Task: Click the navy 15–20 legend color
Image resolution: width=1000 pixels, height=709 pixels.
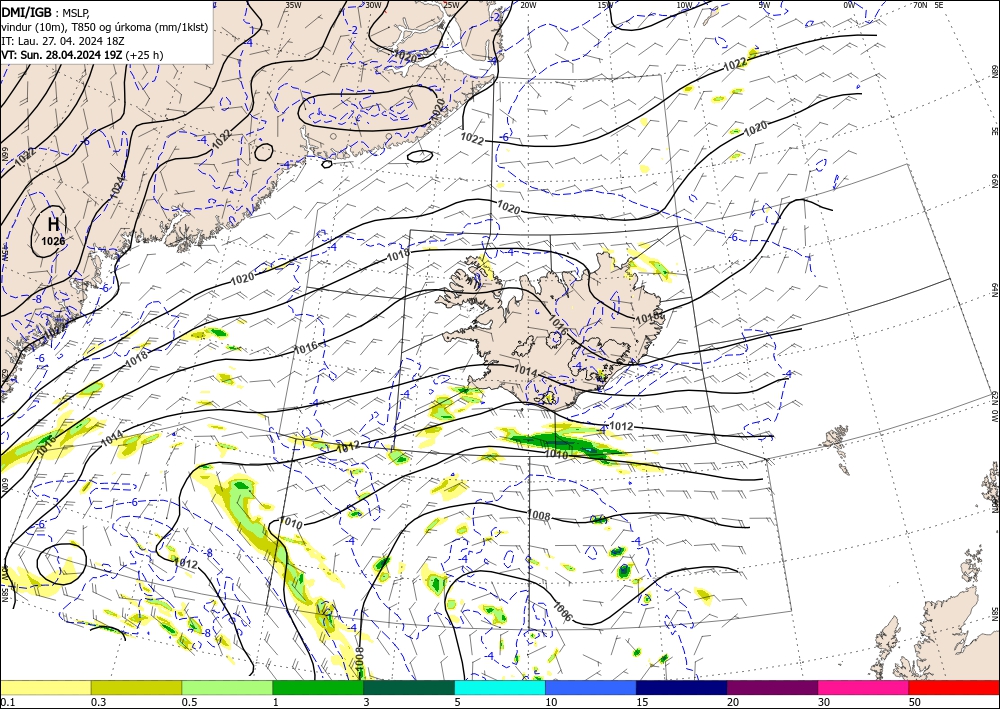Action: pos(682,687)
